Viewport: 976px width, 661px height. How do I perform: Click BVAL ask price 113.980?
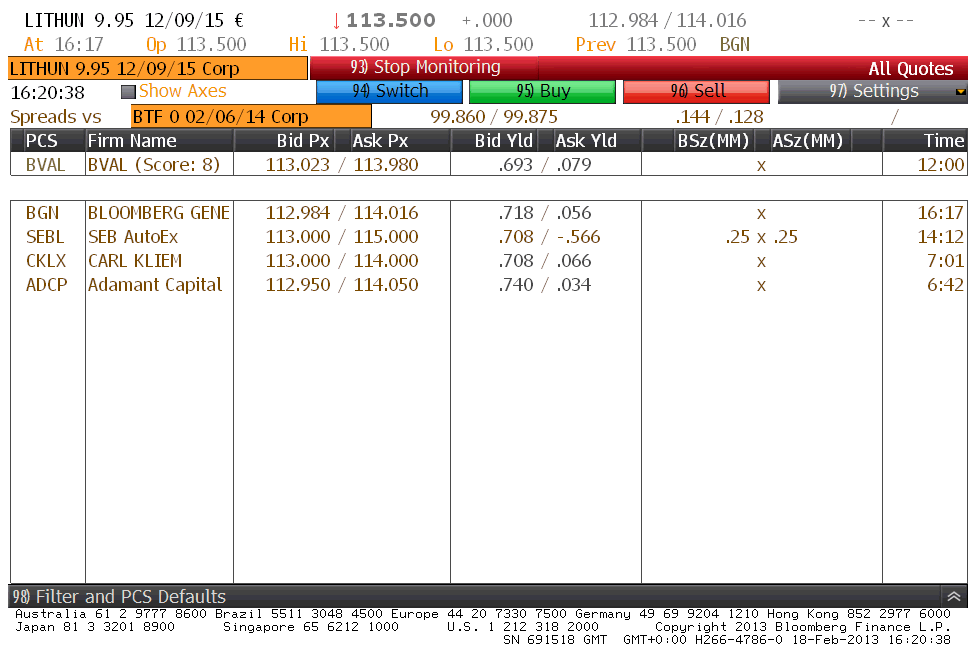click(x=386, y=165)
